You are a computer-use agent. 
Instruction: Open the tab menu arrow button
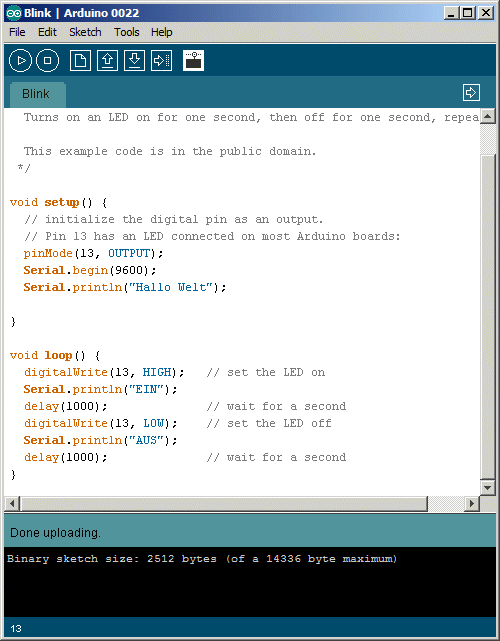point(471,92)
